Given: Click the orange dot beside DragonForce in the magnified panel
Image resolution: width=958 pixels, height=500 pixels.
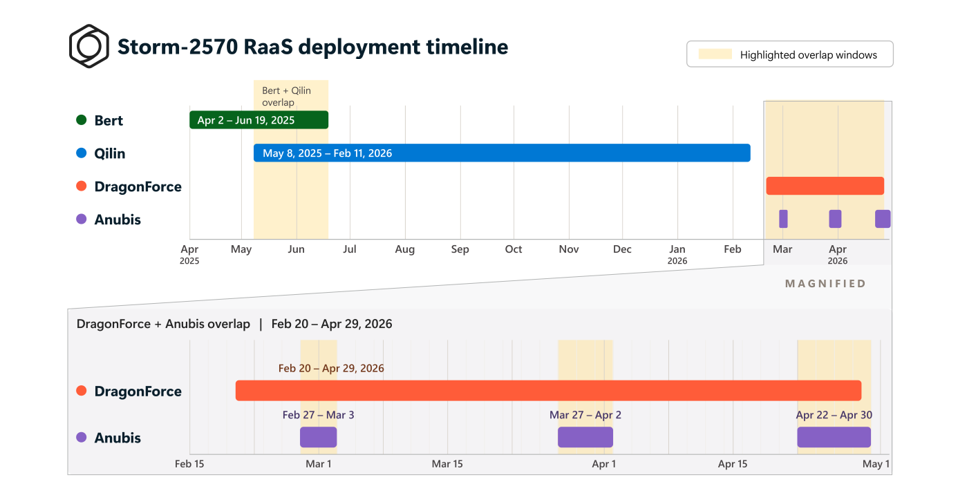Looking at the screenshot, I should coord(81,391).
